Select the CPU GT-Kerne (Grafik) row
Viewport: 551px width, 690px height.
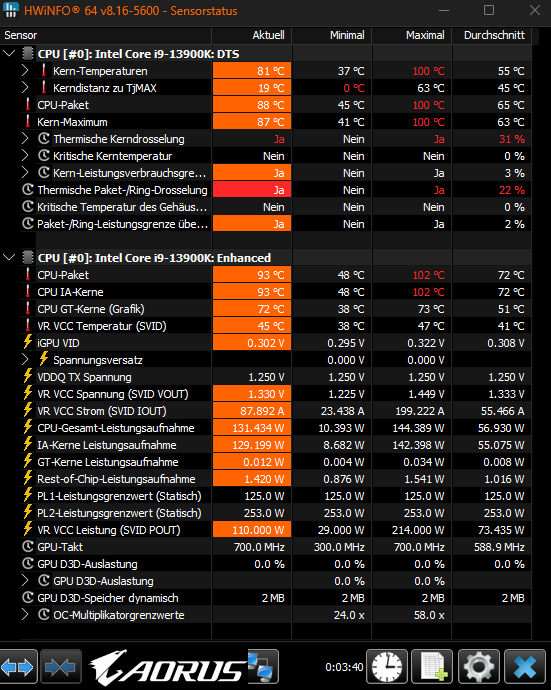(x=276, y=309)
